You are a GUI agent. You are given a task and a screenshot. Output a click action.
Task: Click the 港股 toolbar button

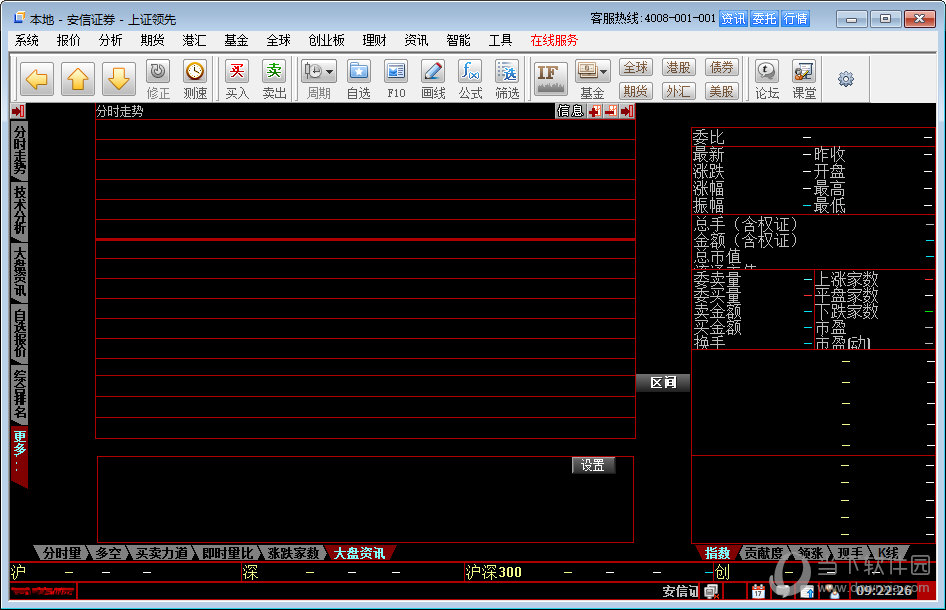(x=679, y=68)
